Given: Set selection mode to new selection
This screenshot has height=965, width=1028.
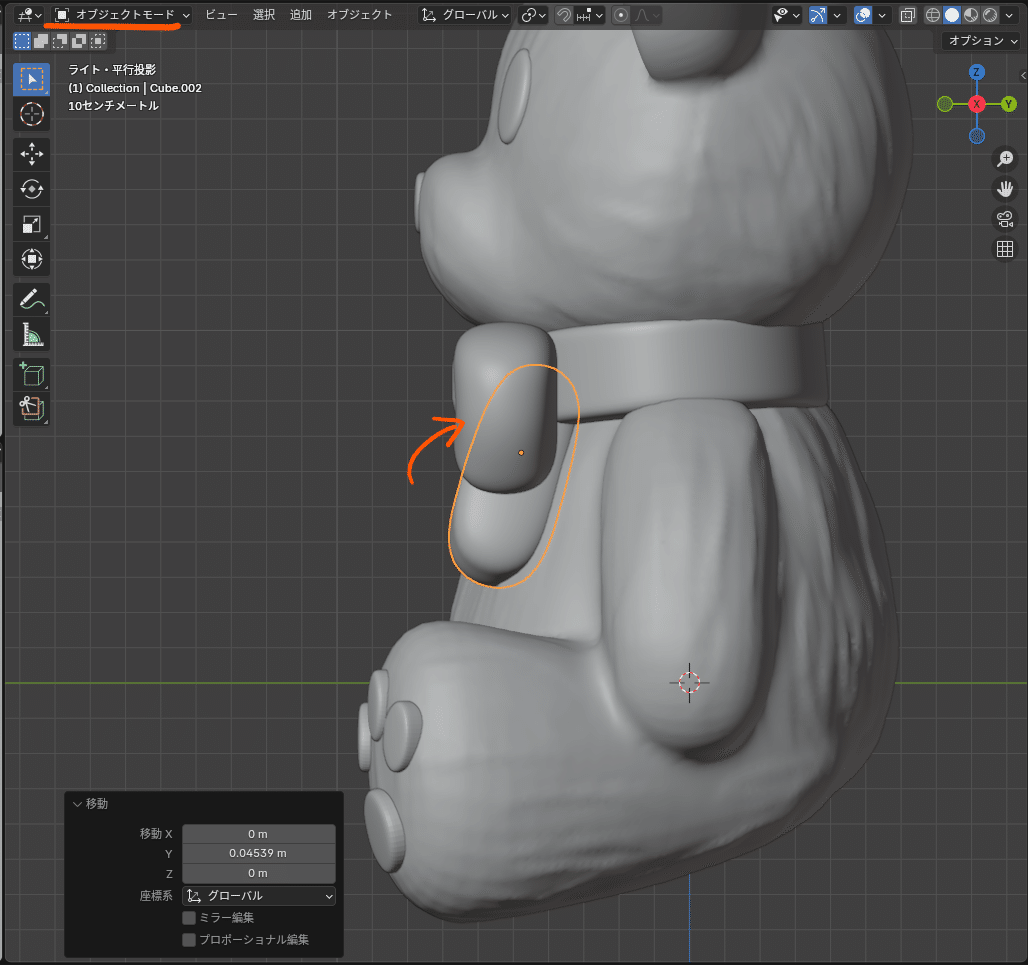Looking at the screenshot, I should [22, 41].
